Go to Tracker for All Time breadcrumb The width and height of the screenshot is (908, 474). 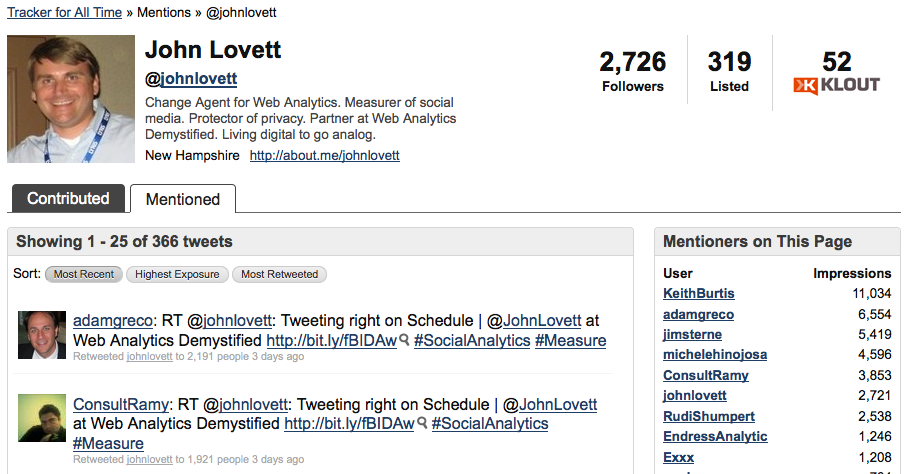[64, 12]
